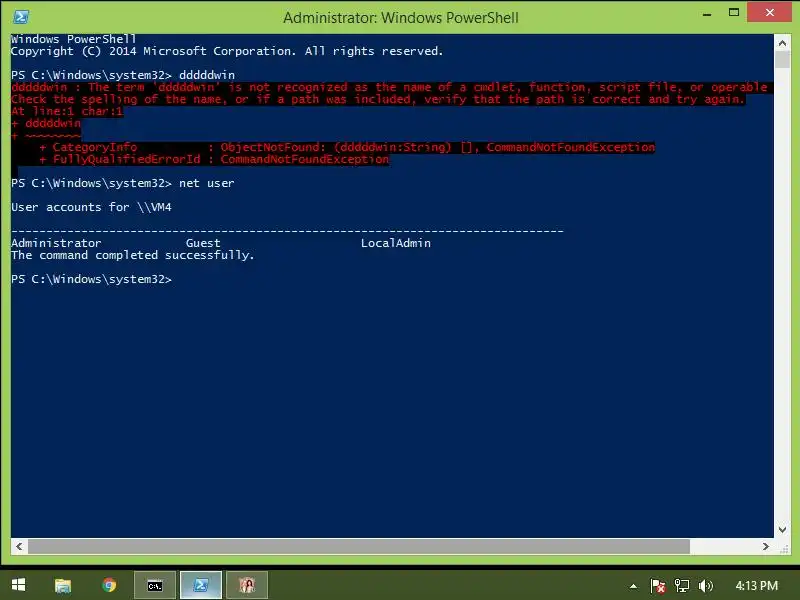This screenshot has height=600, width=800.
Task: Open the Windows Start button
Action: point(18,585)
